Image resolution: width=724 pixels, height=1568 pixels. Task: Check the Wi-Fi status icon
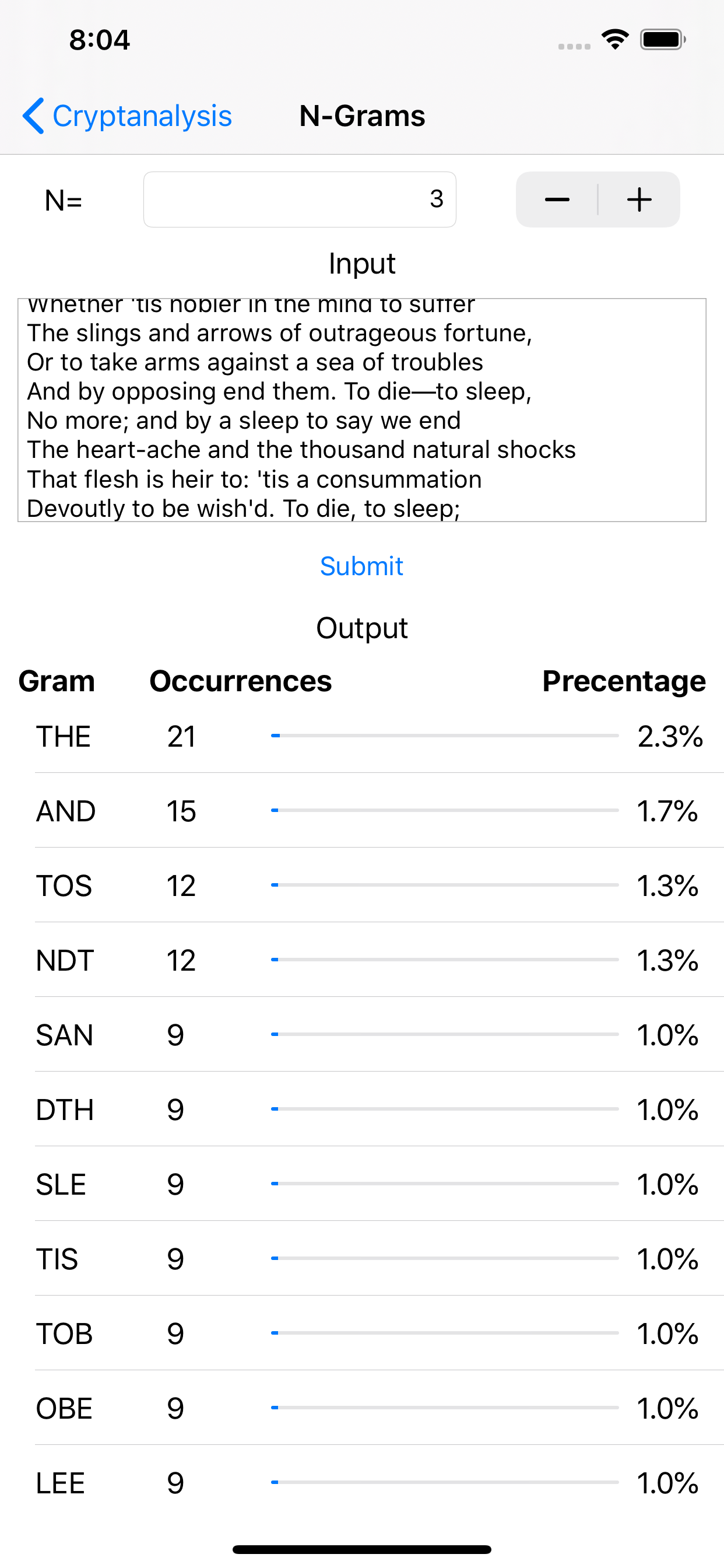click(x=615, y=40)
